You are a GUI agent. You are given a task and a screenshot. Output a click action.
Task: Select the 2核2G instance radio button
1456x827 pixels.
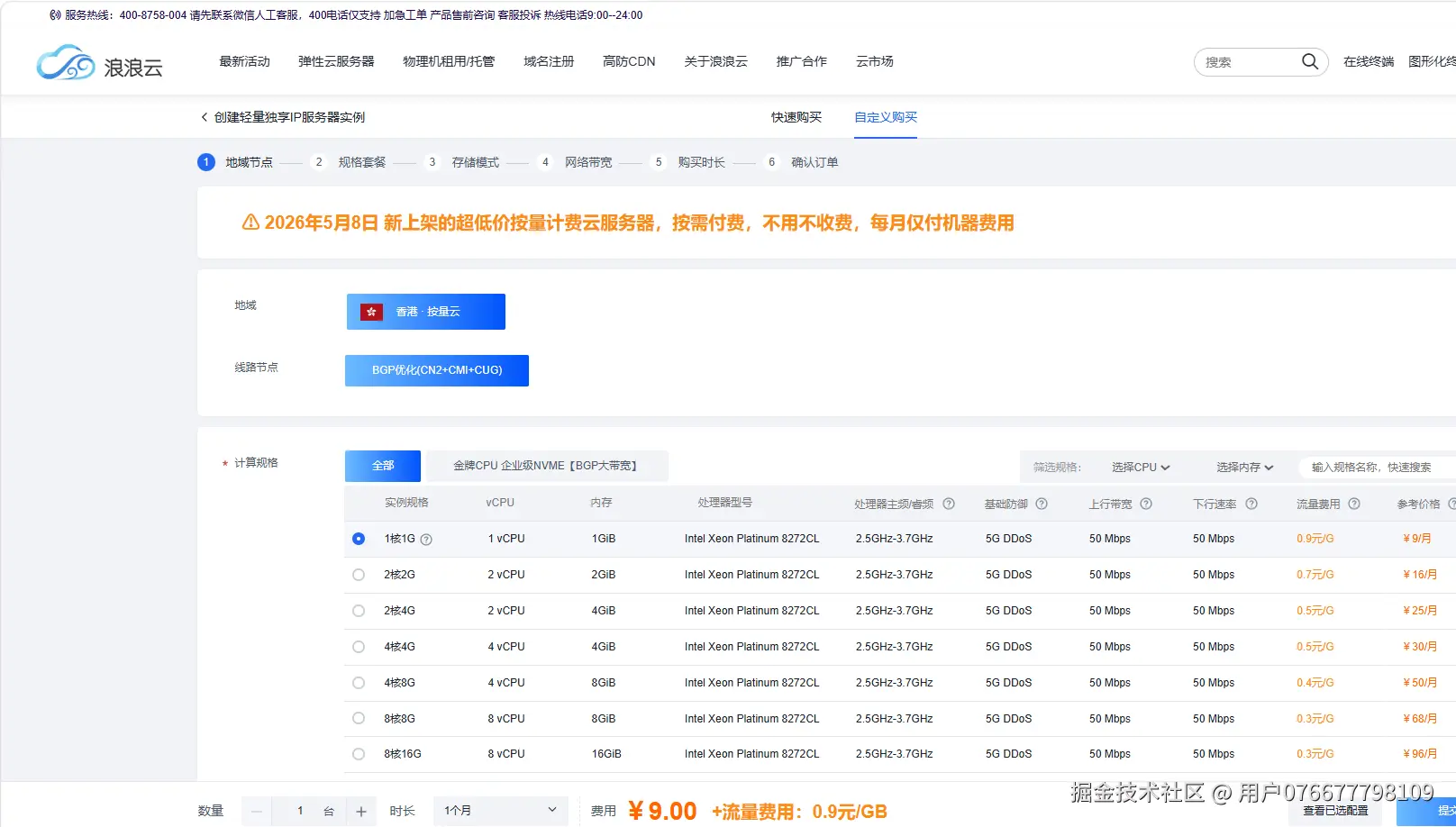point(359,575)
